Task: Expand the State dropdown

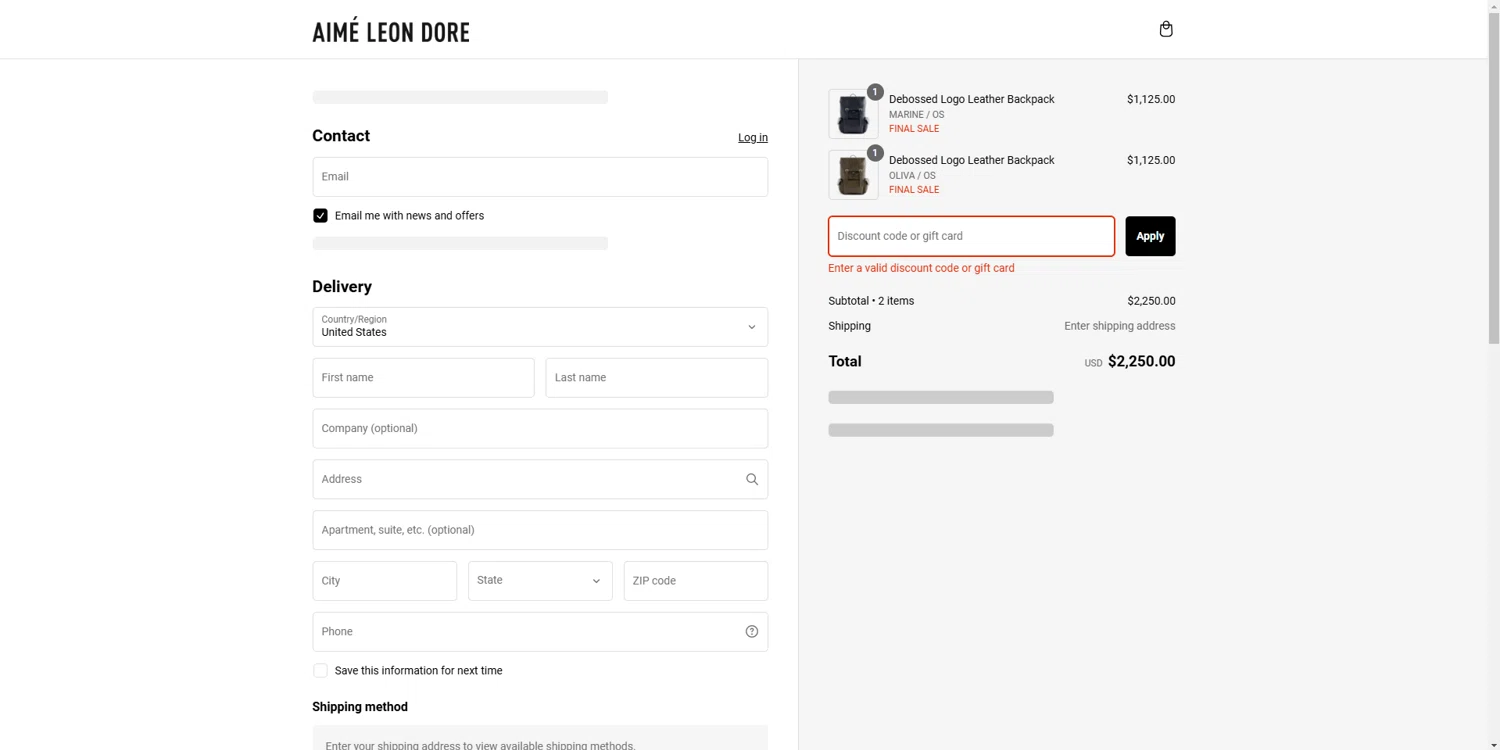Action: [x=540, y=581]
